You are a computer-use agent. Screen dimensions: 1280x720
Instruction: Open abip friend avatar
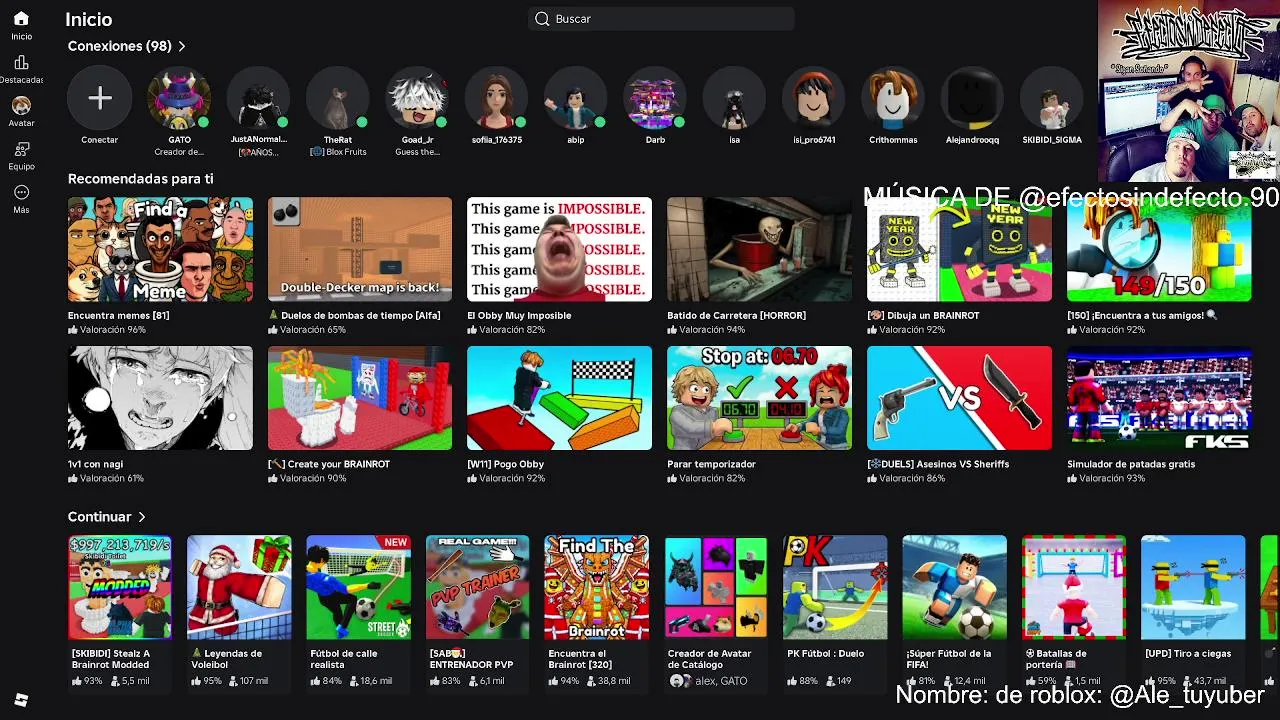[576, 98]
